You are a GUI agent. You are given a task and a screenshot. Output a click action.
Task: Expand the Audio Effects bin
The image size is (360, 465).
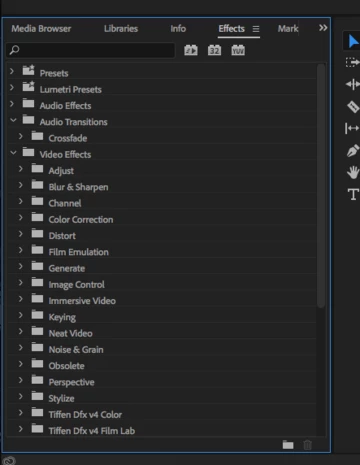(12, 104)
